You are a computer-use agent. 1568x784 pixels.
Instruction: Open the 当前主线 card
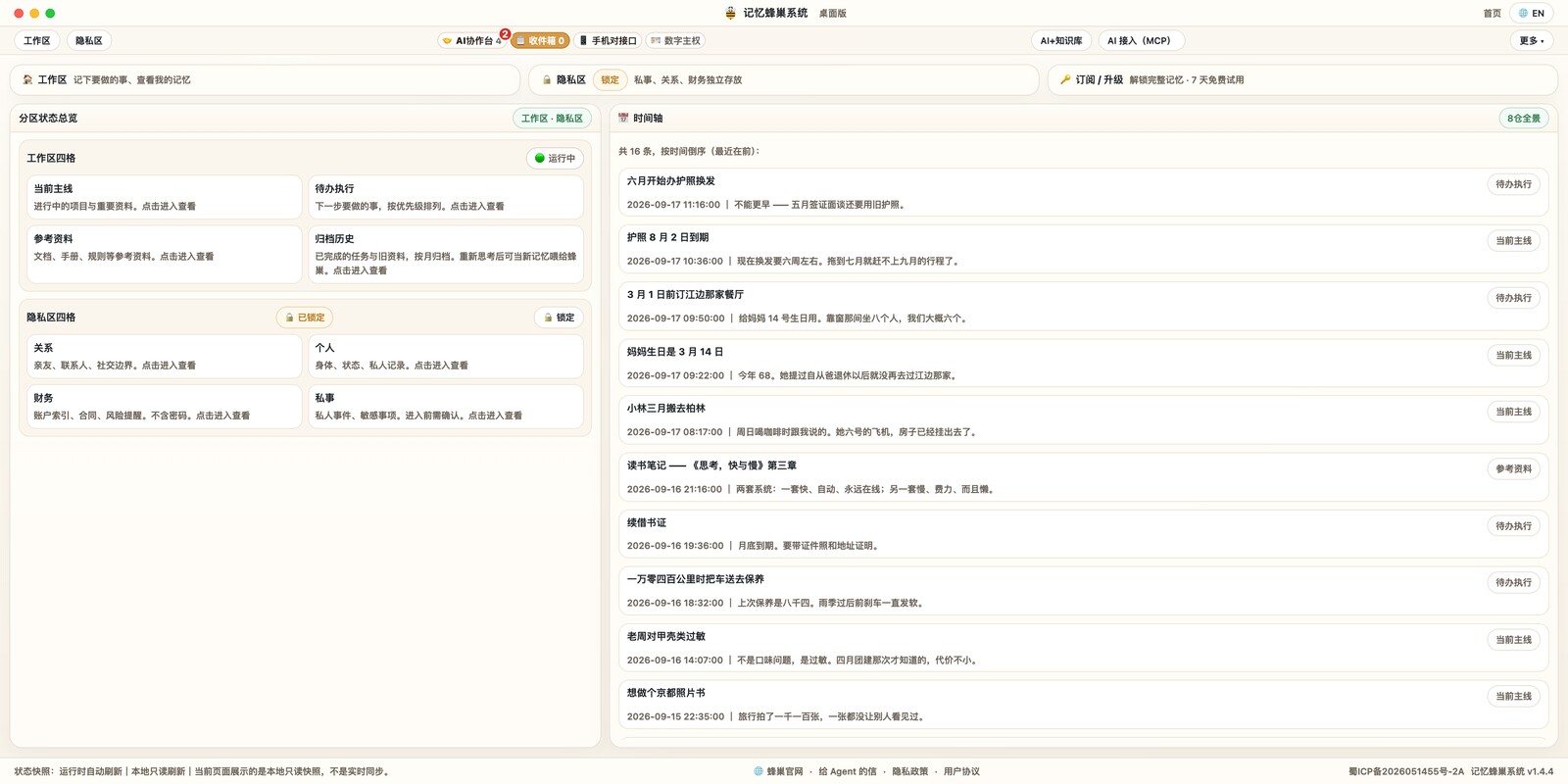click(x=164, y=197)
